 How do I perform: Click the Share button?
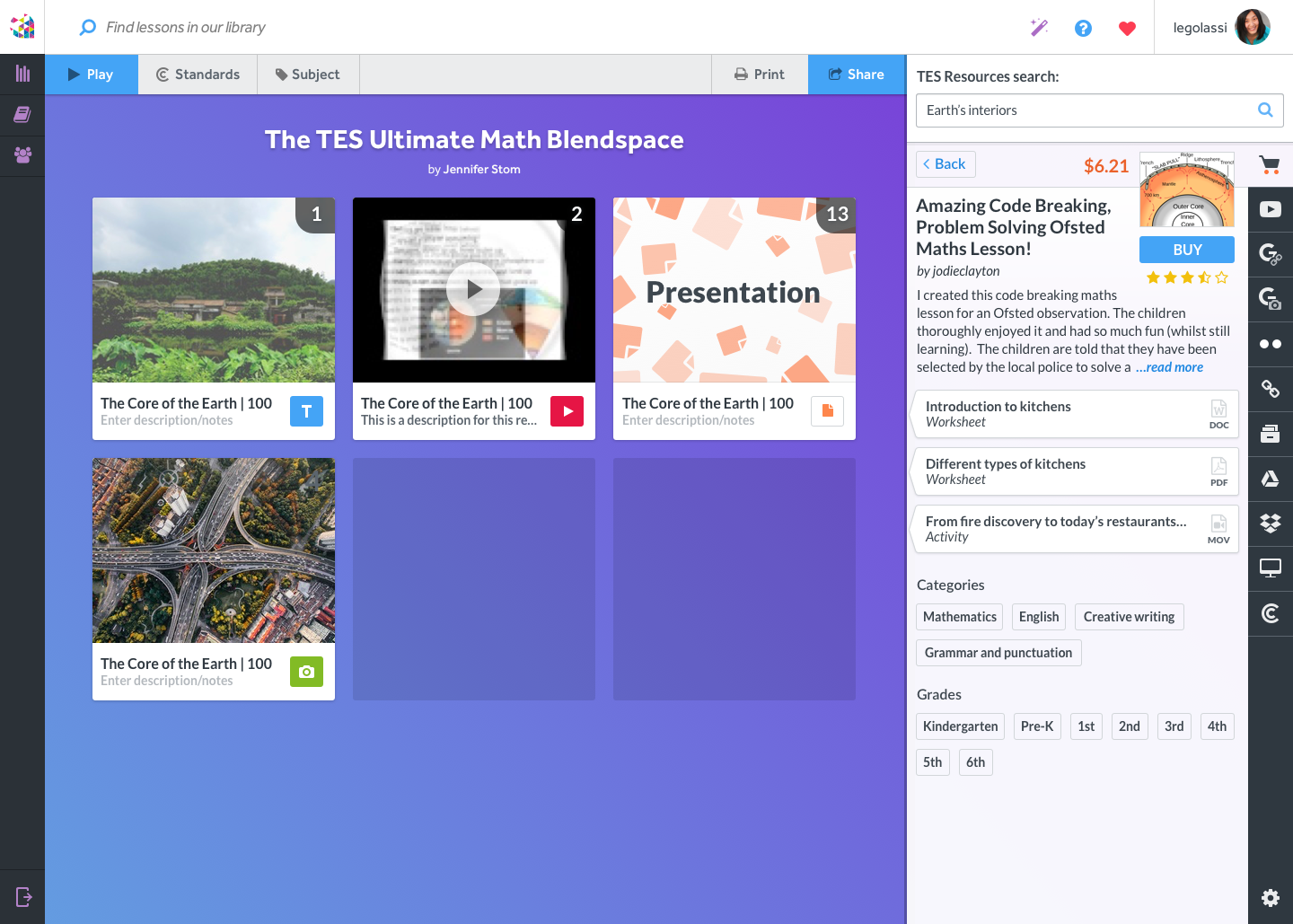coord(857,75)
